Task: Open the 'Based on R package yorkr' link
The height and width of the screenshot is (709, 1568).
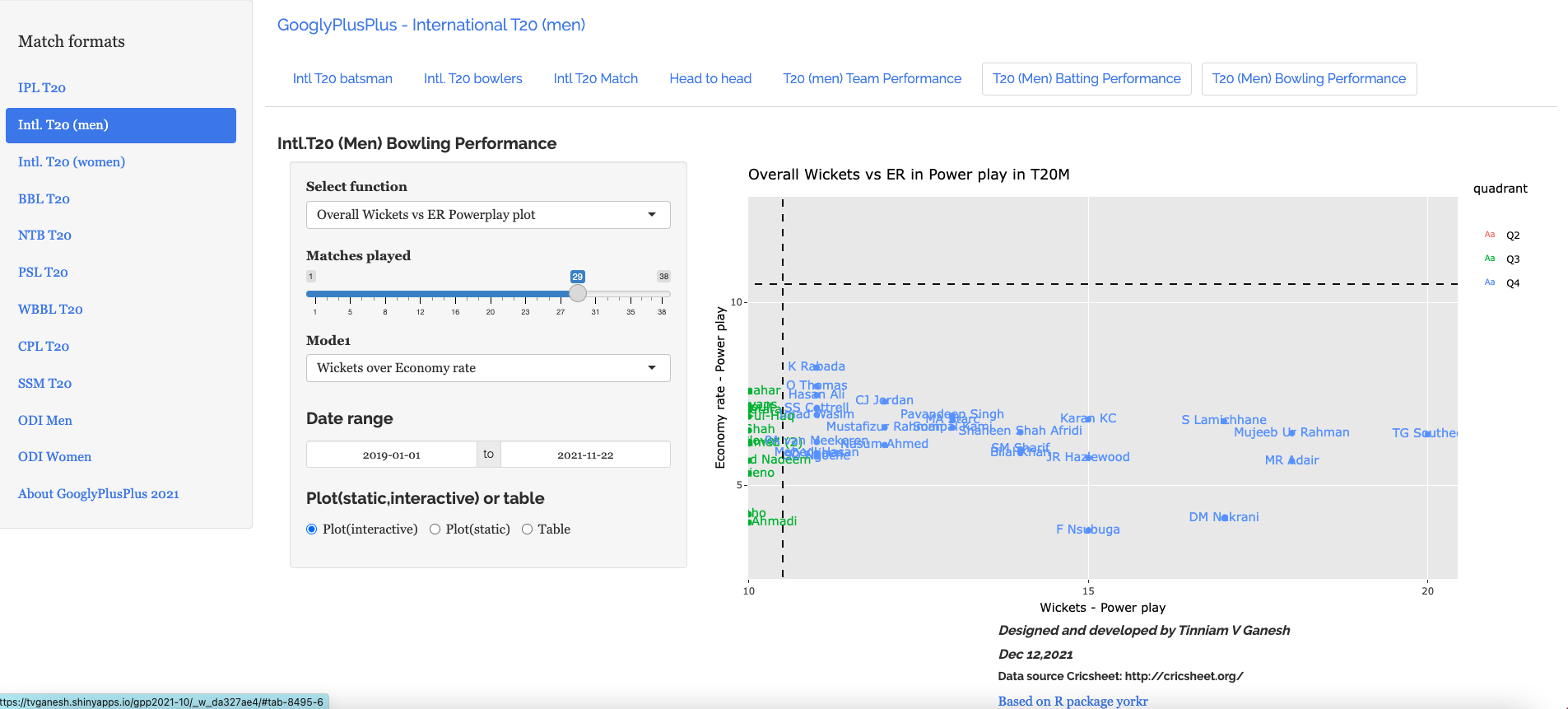Action: click(1072, 701)
